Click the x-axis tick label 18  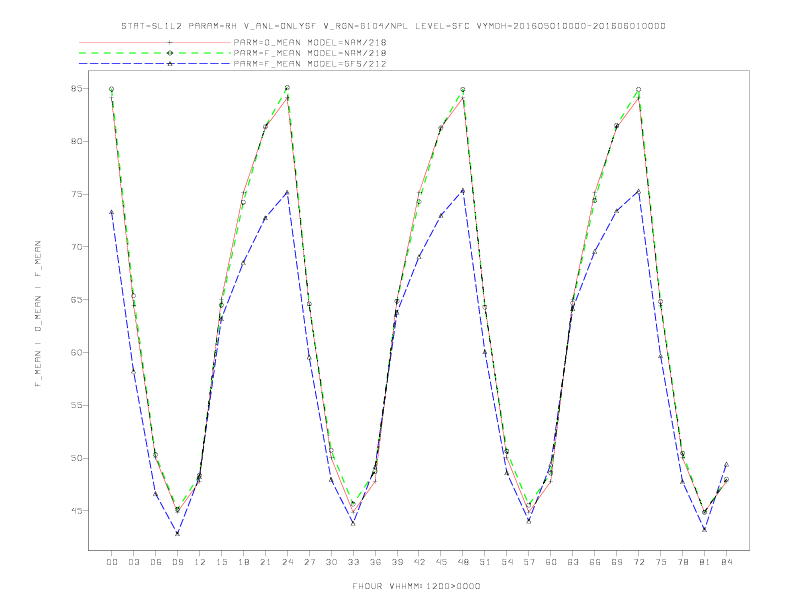[x=243, y=562]
